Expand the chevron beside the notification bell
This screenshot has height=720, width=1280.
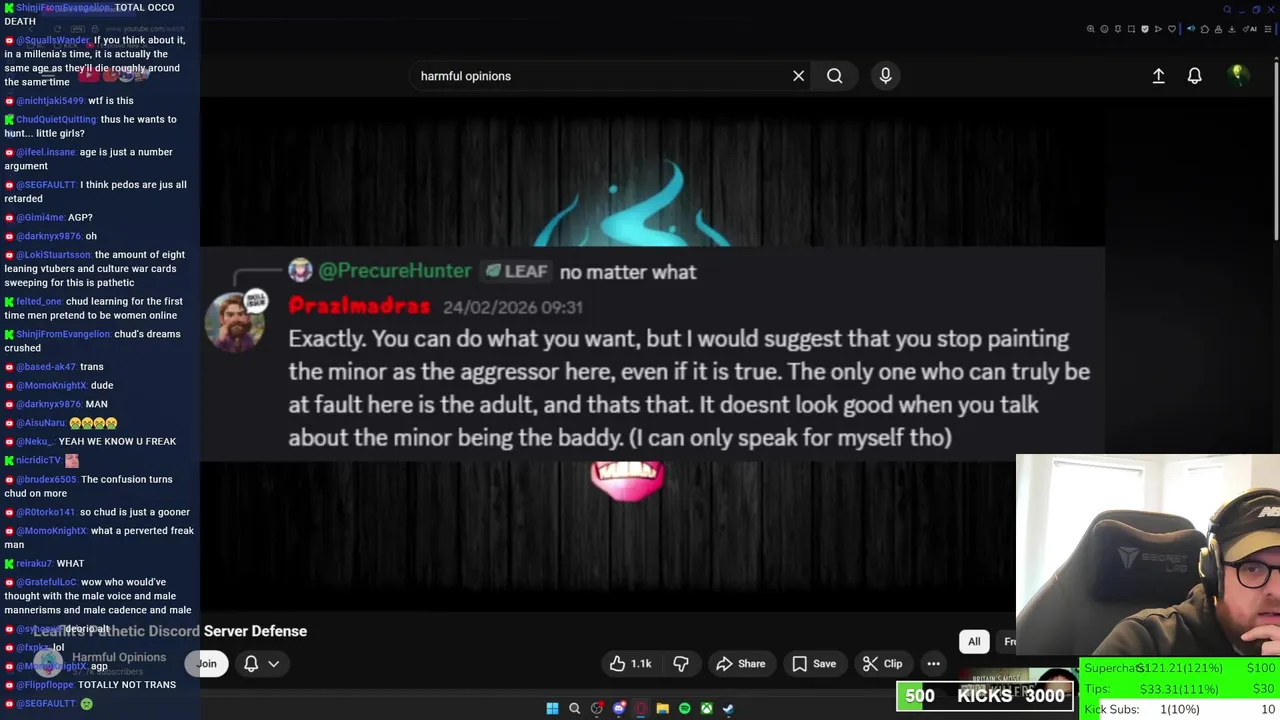273,664
